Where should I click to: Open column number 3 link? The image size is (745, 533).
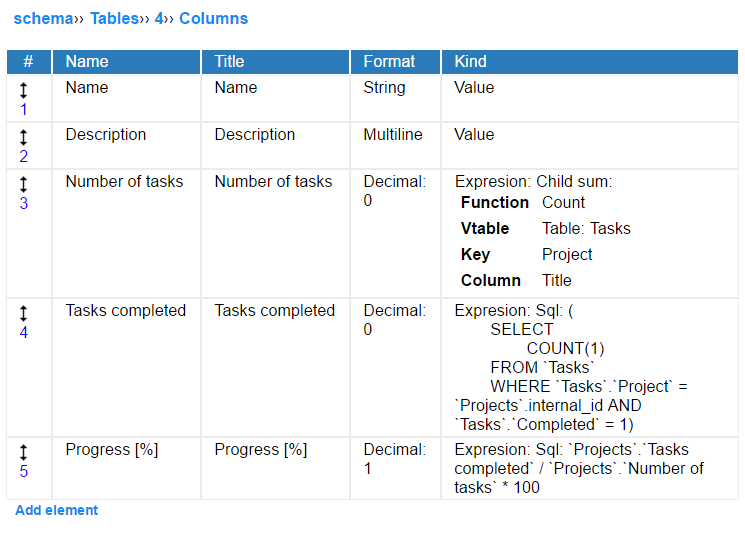click(x=23, y=203)
